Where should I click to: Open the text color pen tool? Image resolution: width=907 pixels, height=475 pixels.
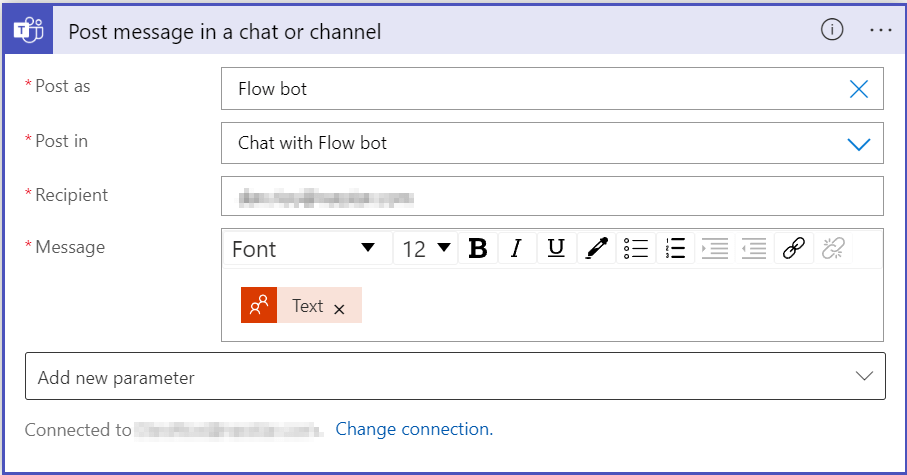tap(596, 249)
